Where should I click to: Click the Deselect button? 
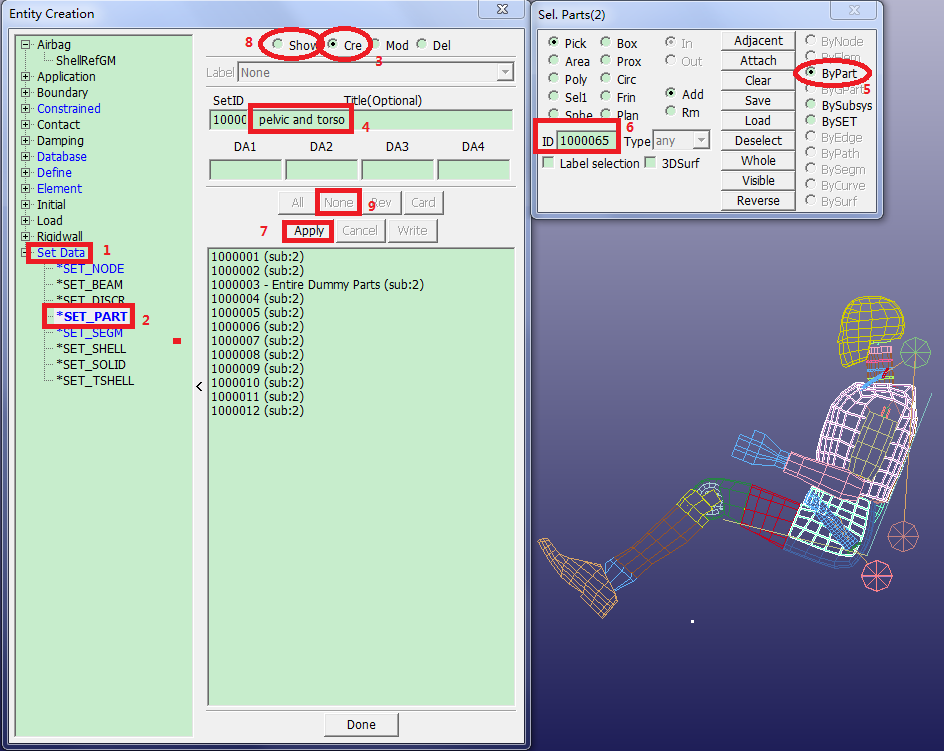click(x=758, y=141)
